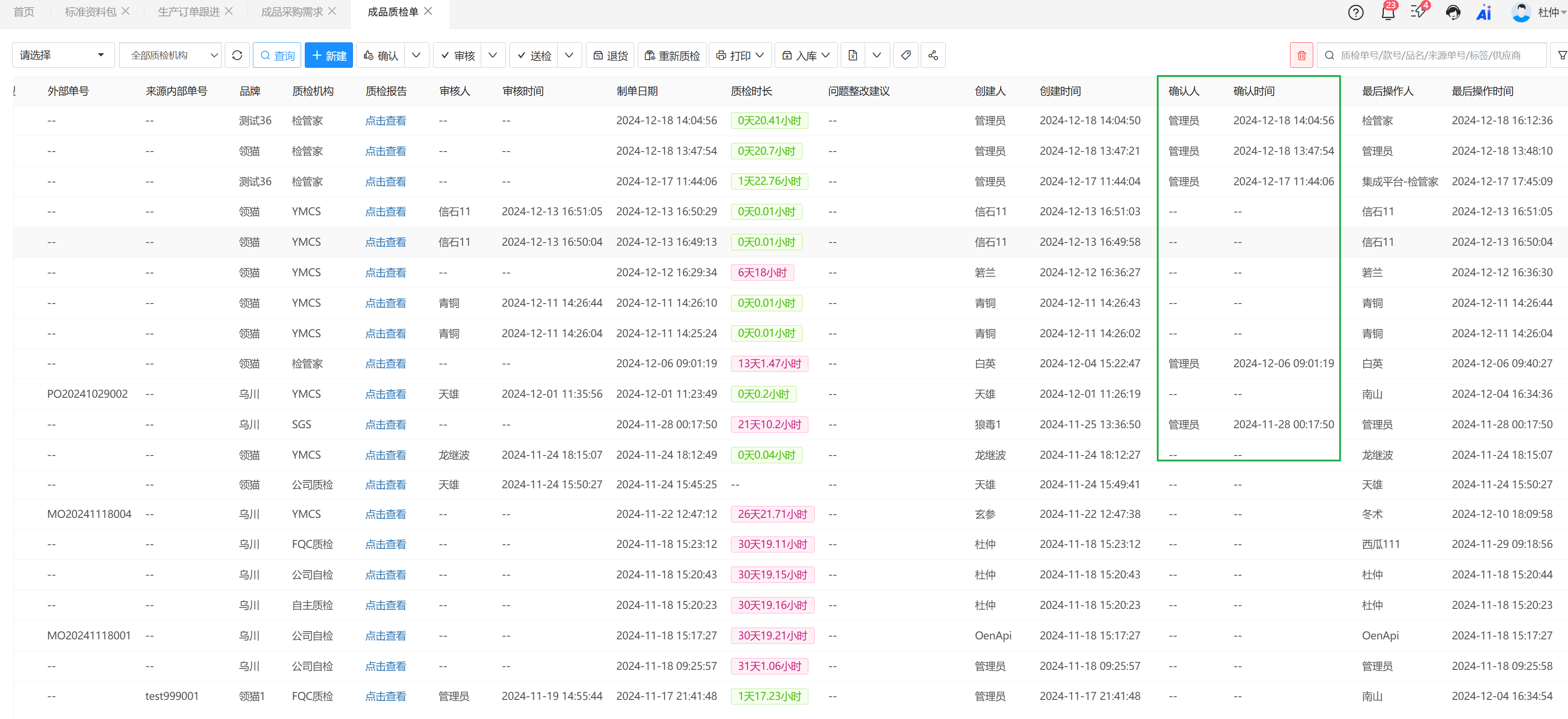Image resolution: width=1568 pixels, height=719 pixels.
Task: Click the refresh icon beside 全部质检机构
Action: 237,56
